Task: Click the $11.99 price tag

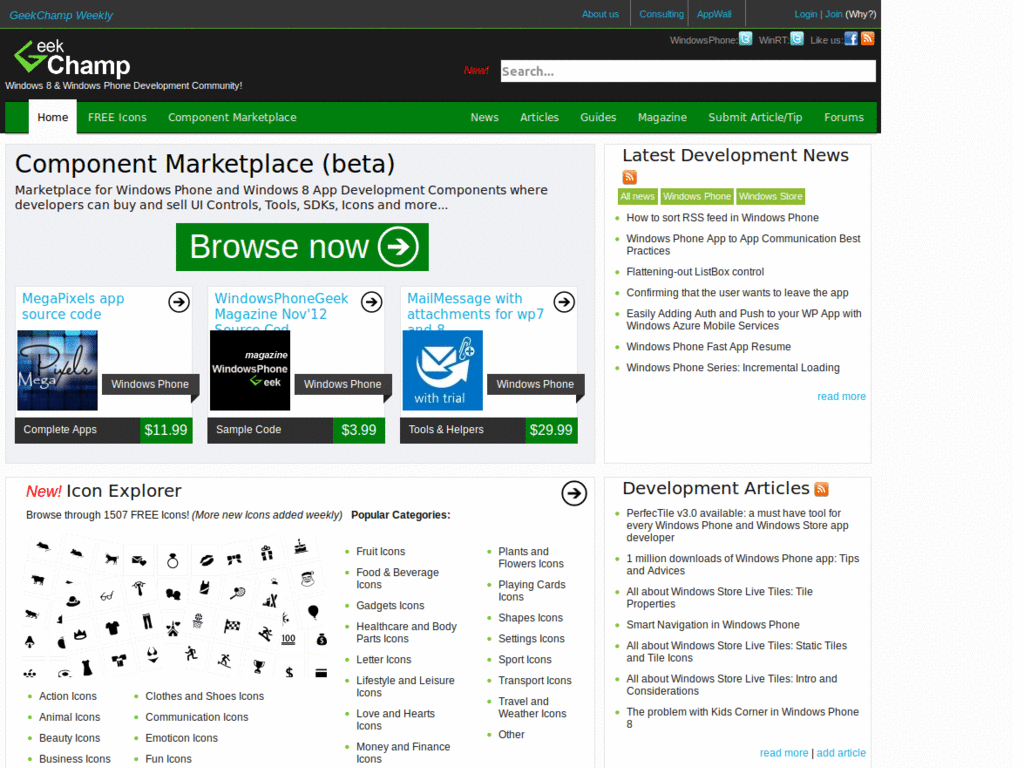Action: coord(166,430)
